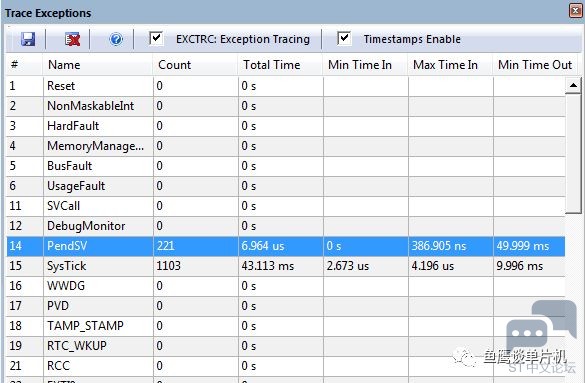Sort by the Count column header
Viewport: 585px width, 383px height.
[x=195, y=65]
